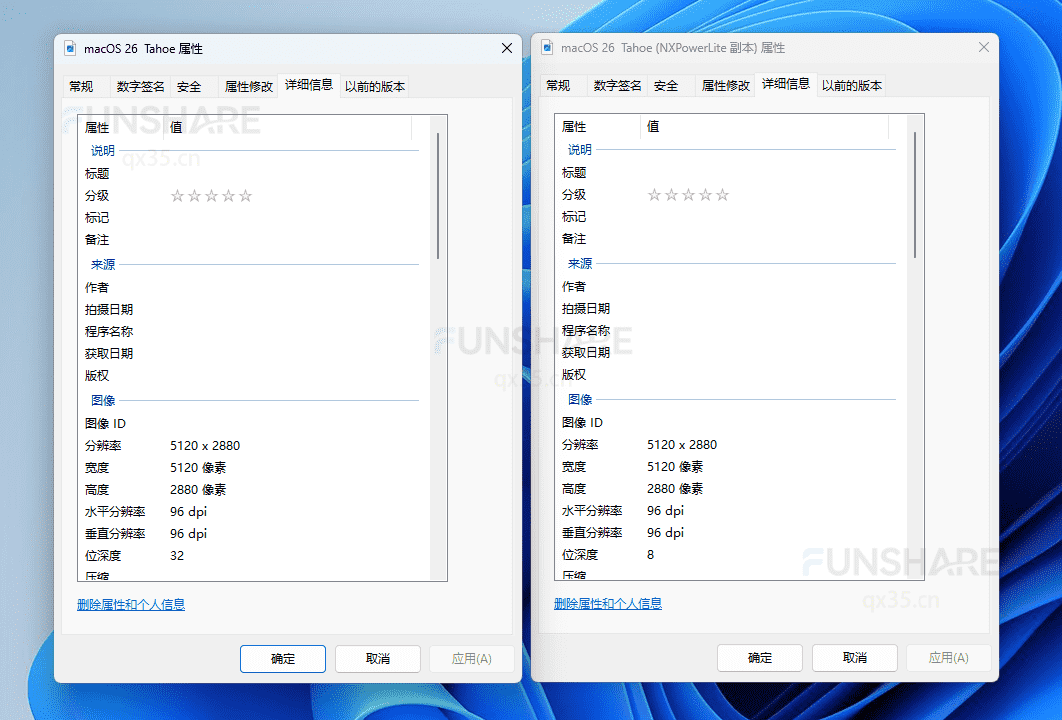Screen dimensions: 1062x720
Task: Open 属性修改 tab in left window
Action: 249,87
